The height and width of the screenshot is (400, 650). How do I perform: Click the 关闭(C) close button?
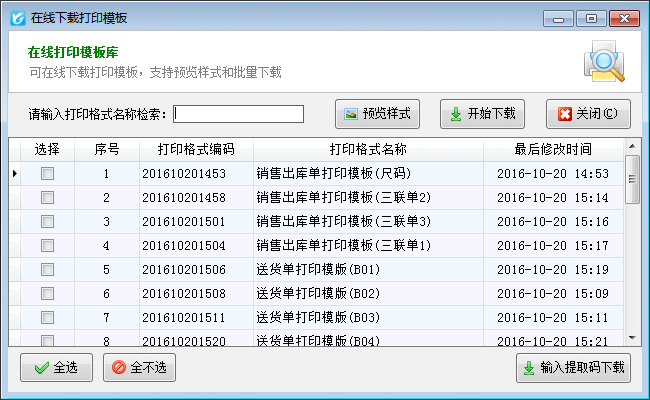(588, 113)
